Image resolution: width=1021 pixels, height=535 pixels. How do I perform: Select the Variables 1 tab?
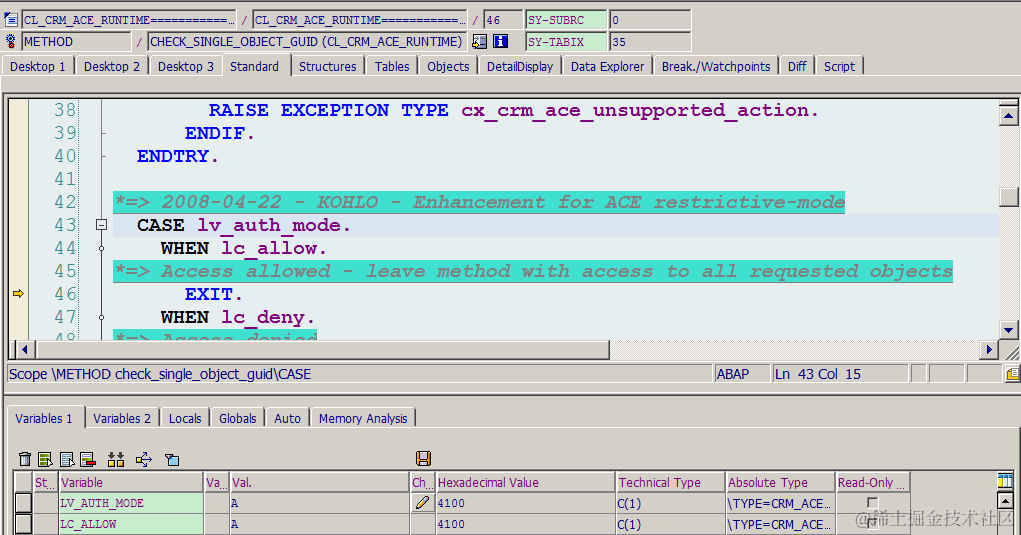click(x=44, y=418)
